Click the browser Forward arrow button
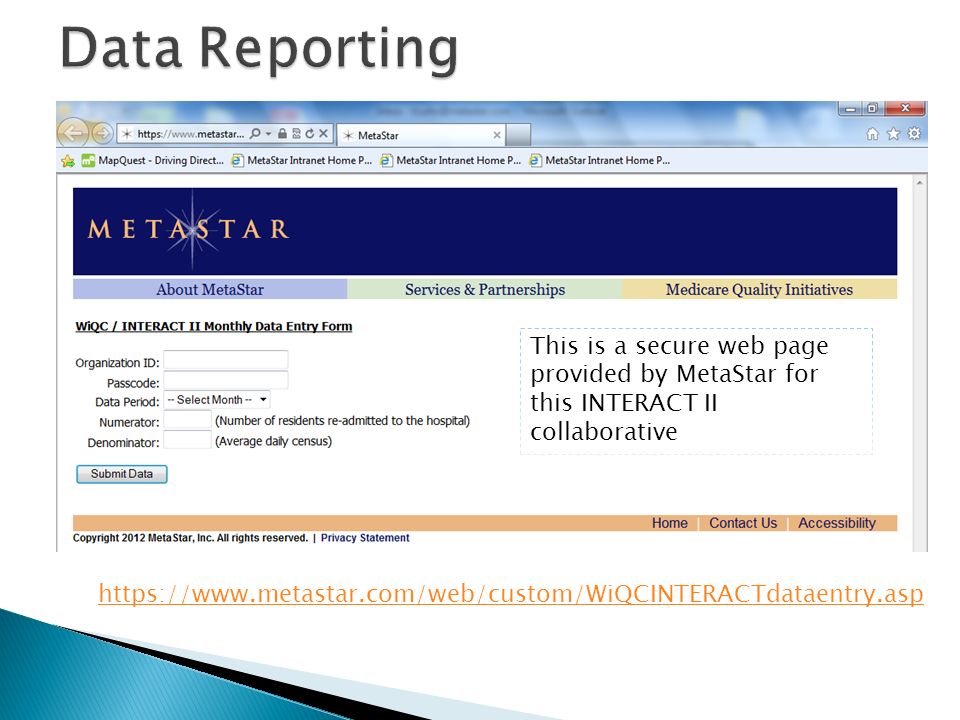 tap(102, 133)
